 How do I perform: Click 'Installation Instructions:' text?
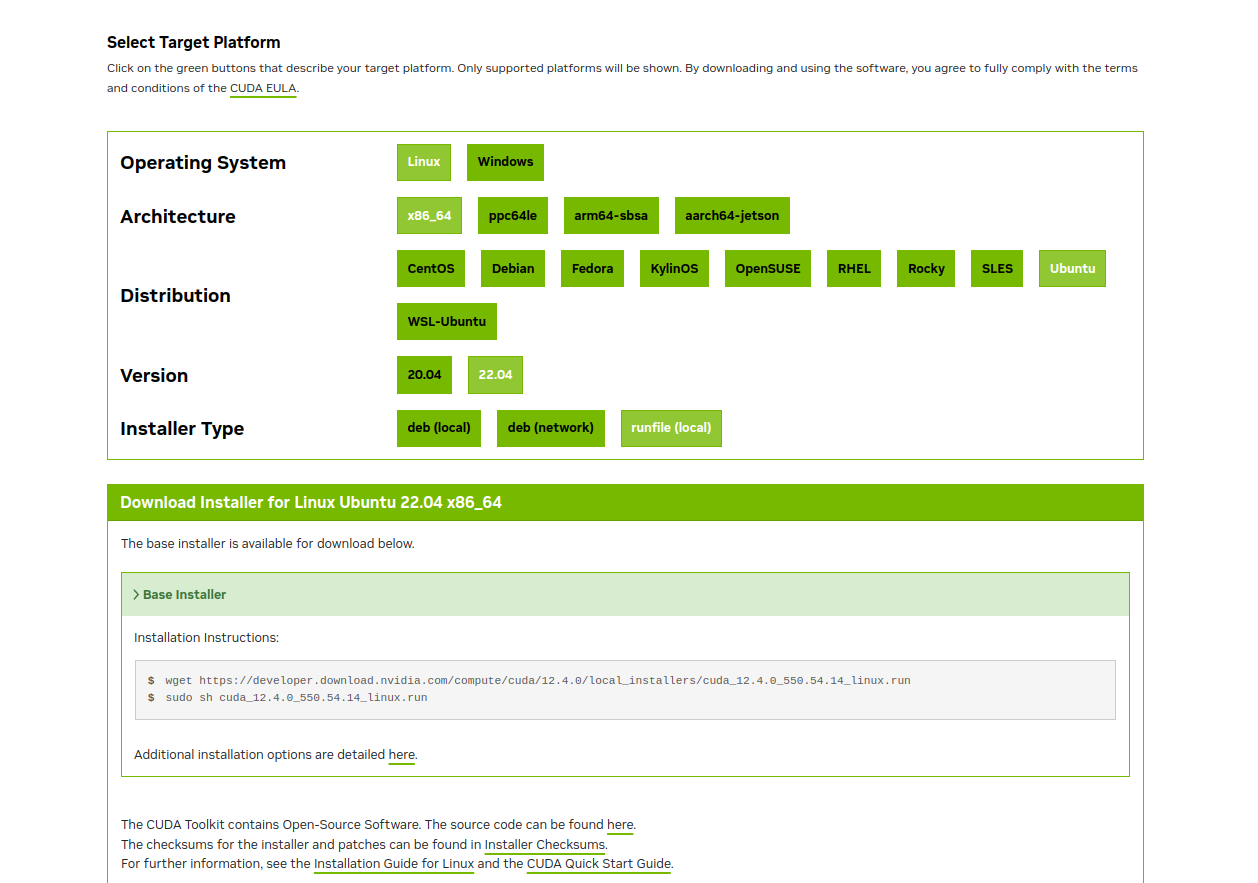(x=207, y=637)
